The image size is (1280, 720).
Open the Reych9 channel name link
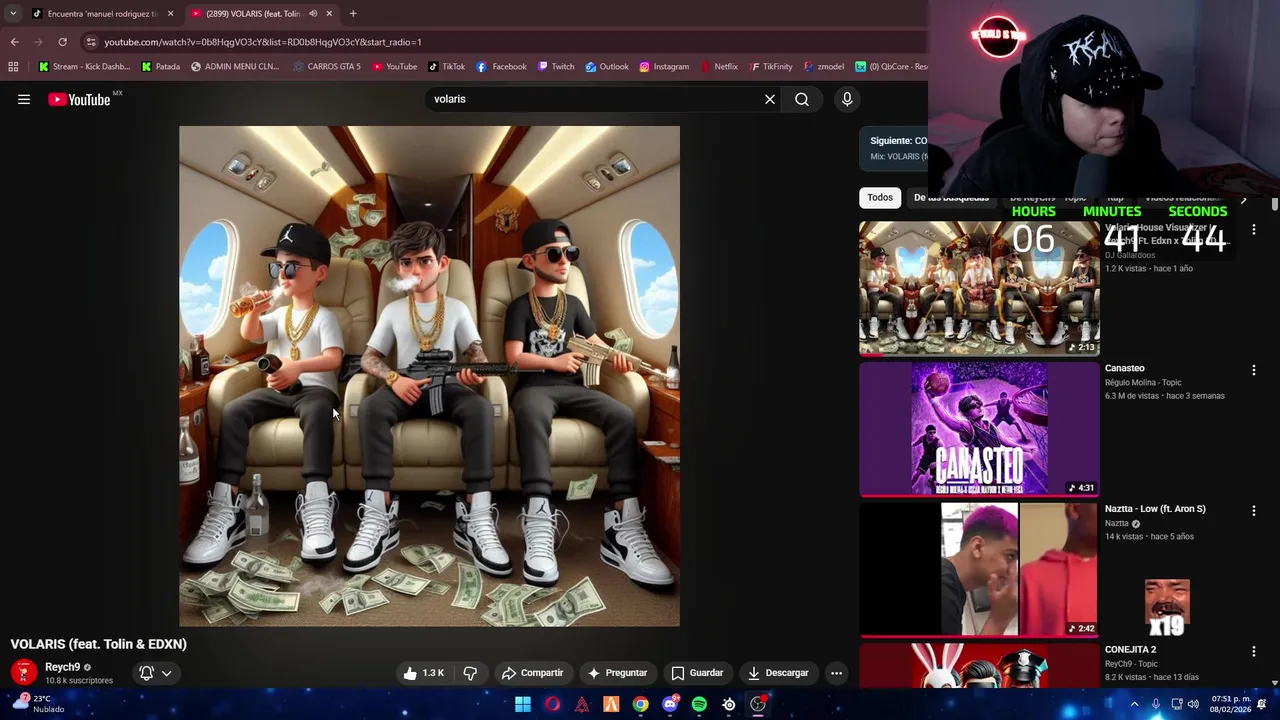[62, 667]
